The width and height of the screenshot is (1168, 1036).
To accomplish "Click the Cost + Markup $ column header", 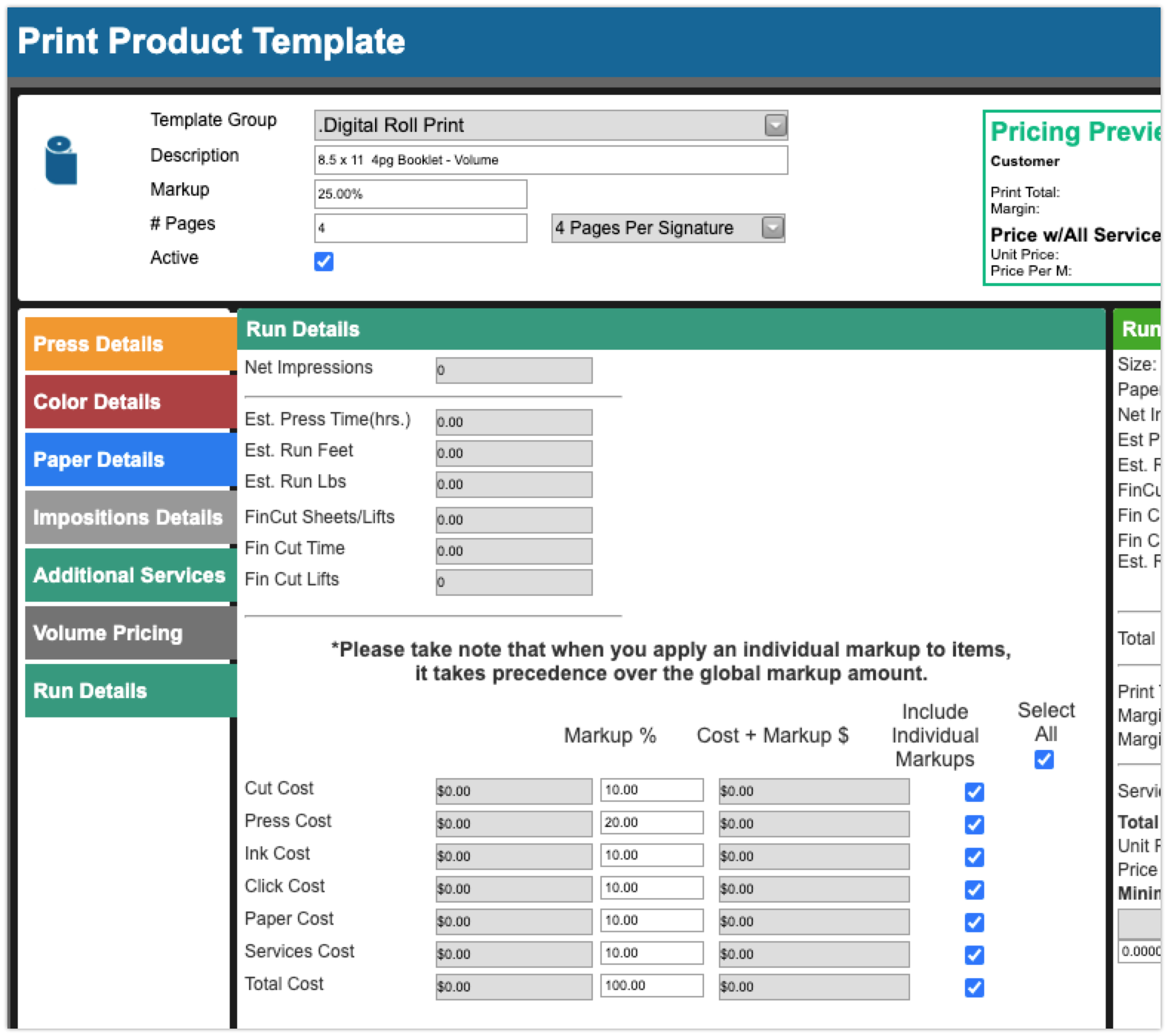I will [772, 735].
